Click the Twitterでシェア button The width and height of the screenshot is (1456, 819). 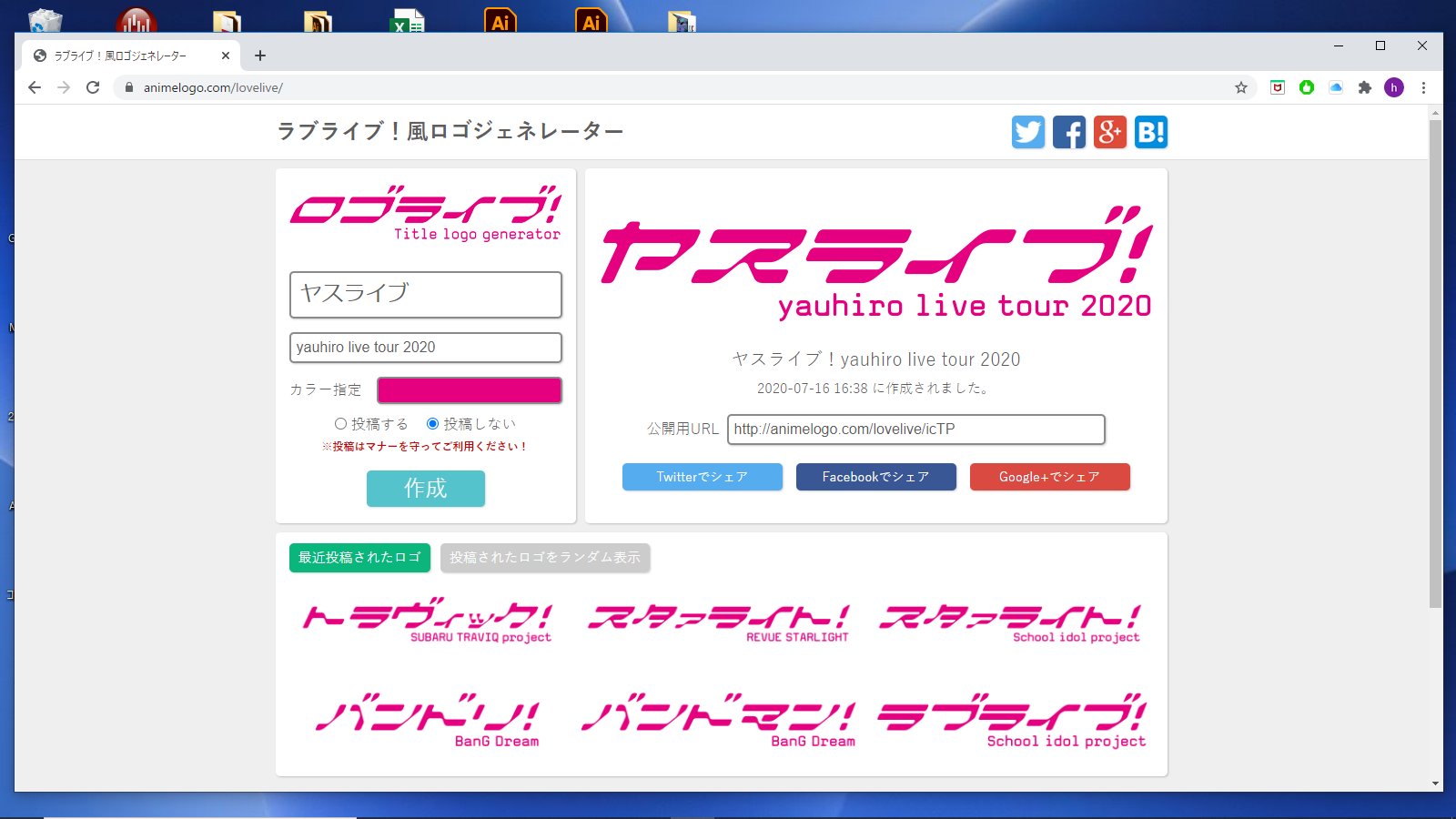(703, 477)
